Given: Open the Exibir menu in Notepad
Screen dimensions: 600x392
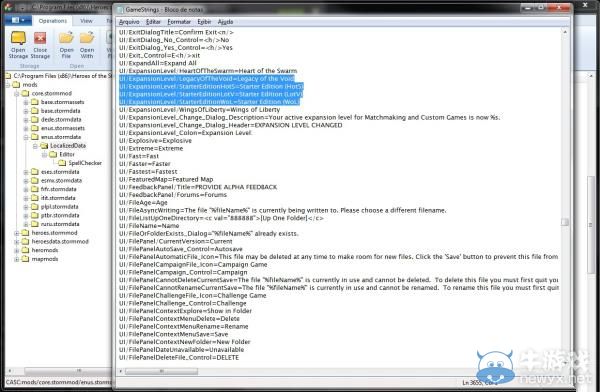Looking at the screenshot, I should [204, 22].
